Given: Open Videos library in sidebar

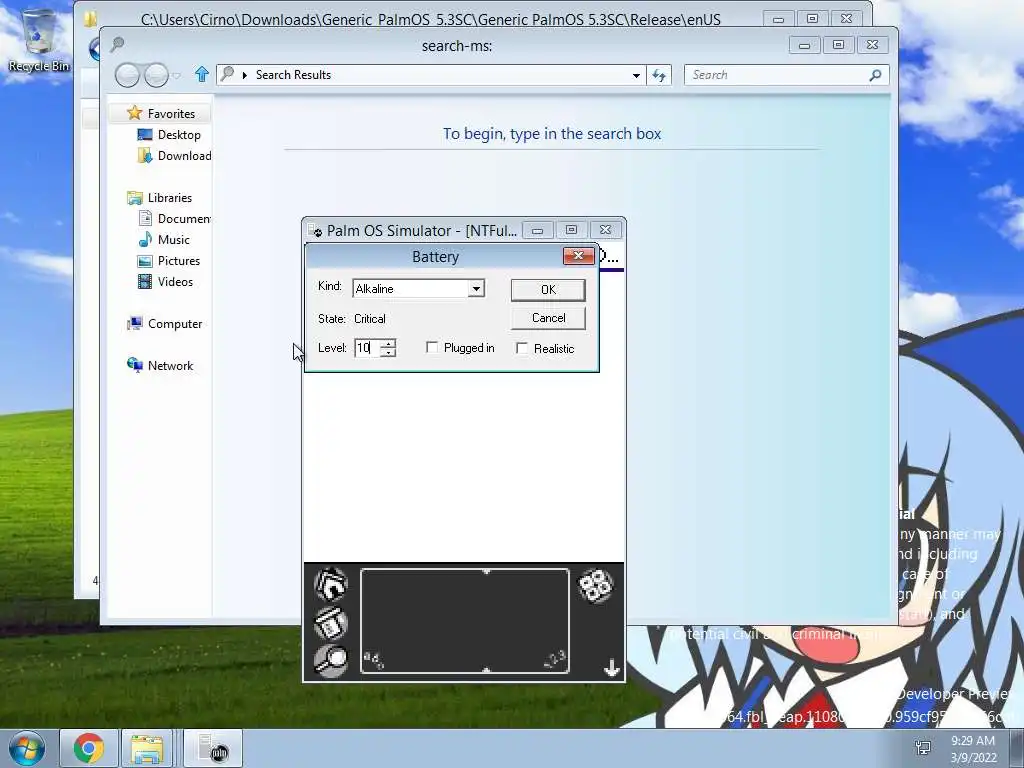Looking at the screenshot, I should (175, 281).
